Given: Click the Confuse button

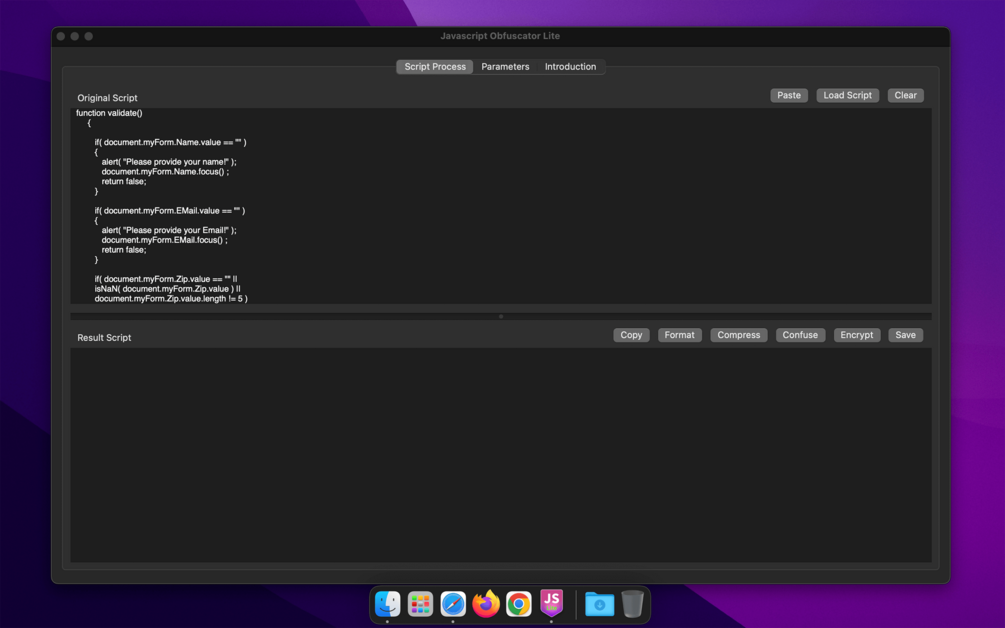Looking at the screenshot, I should pos(800,335).
